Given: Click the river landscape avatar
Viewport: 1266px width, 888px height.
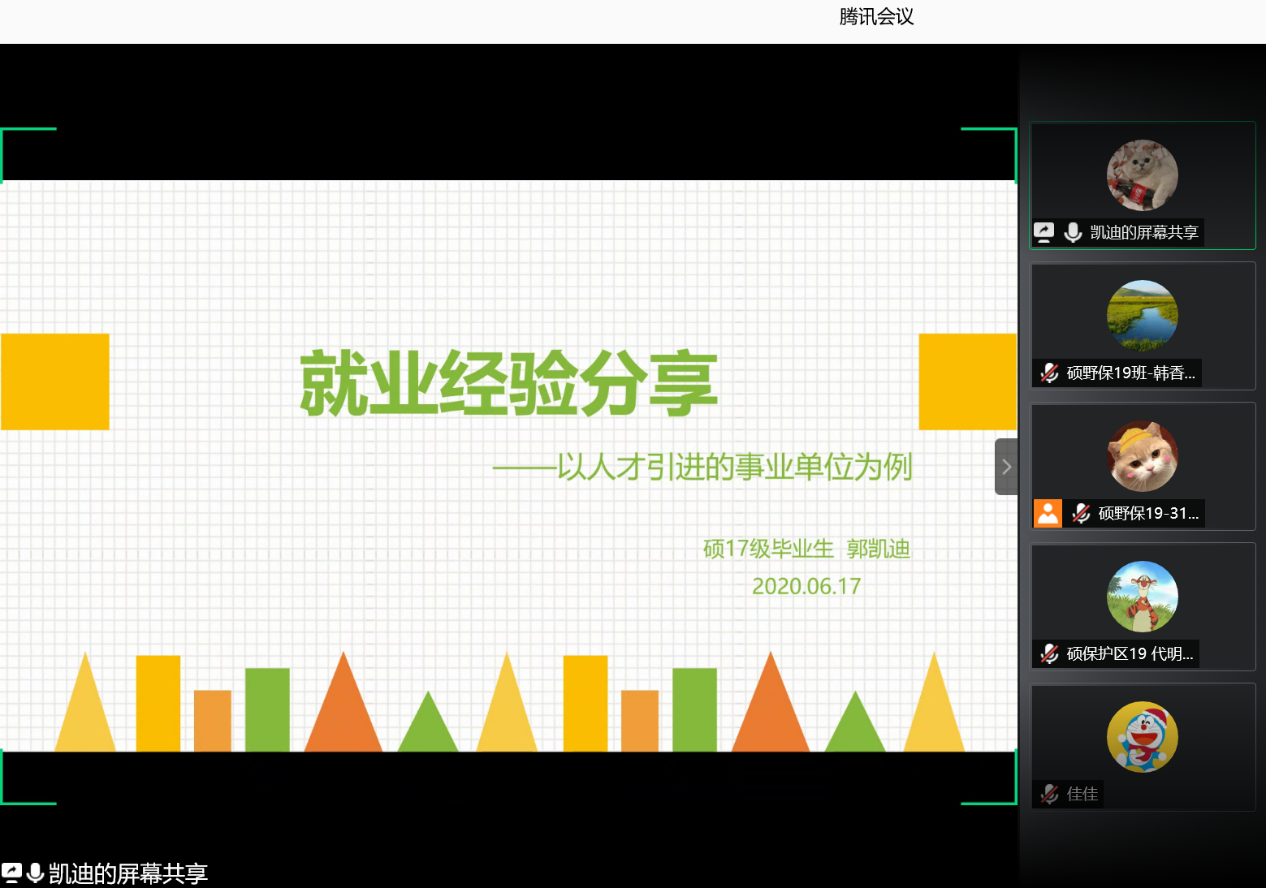Looking at the screenshot, I should [1142, 315].
